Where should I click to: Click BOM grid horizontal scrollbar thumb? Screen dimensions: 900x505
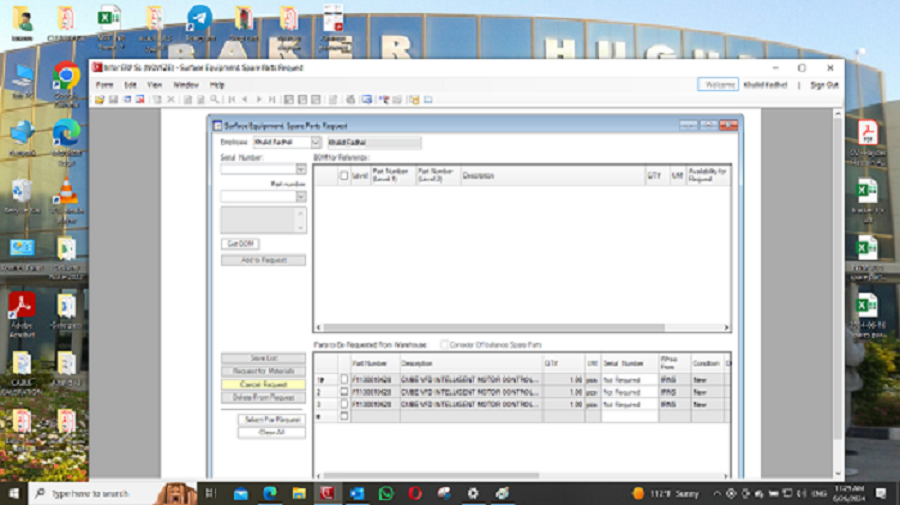click(494, 328)
